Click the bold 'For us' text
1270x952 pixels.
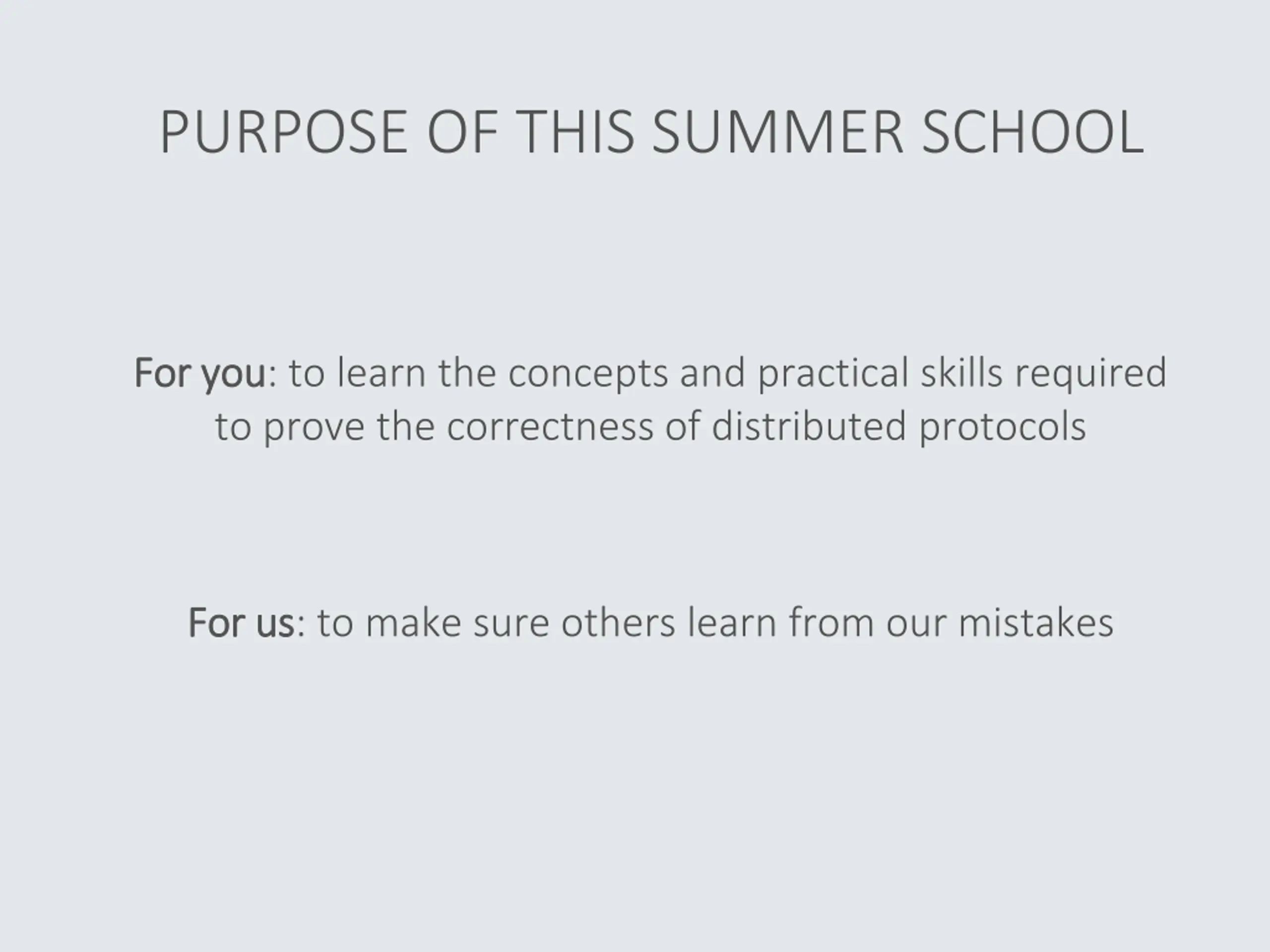(x=241, y=623)
